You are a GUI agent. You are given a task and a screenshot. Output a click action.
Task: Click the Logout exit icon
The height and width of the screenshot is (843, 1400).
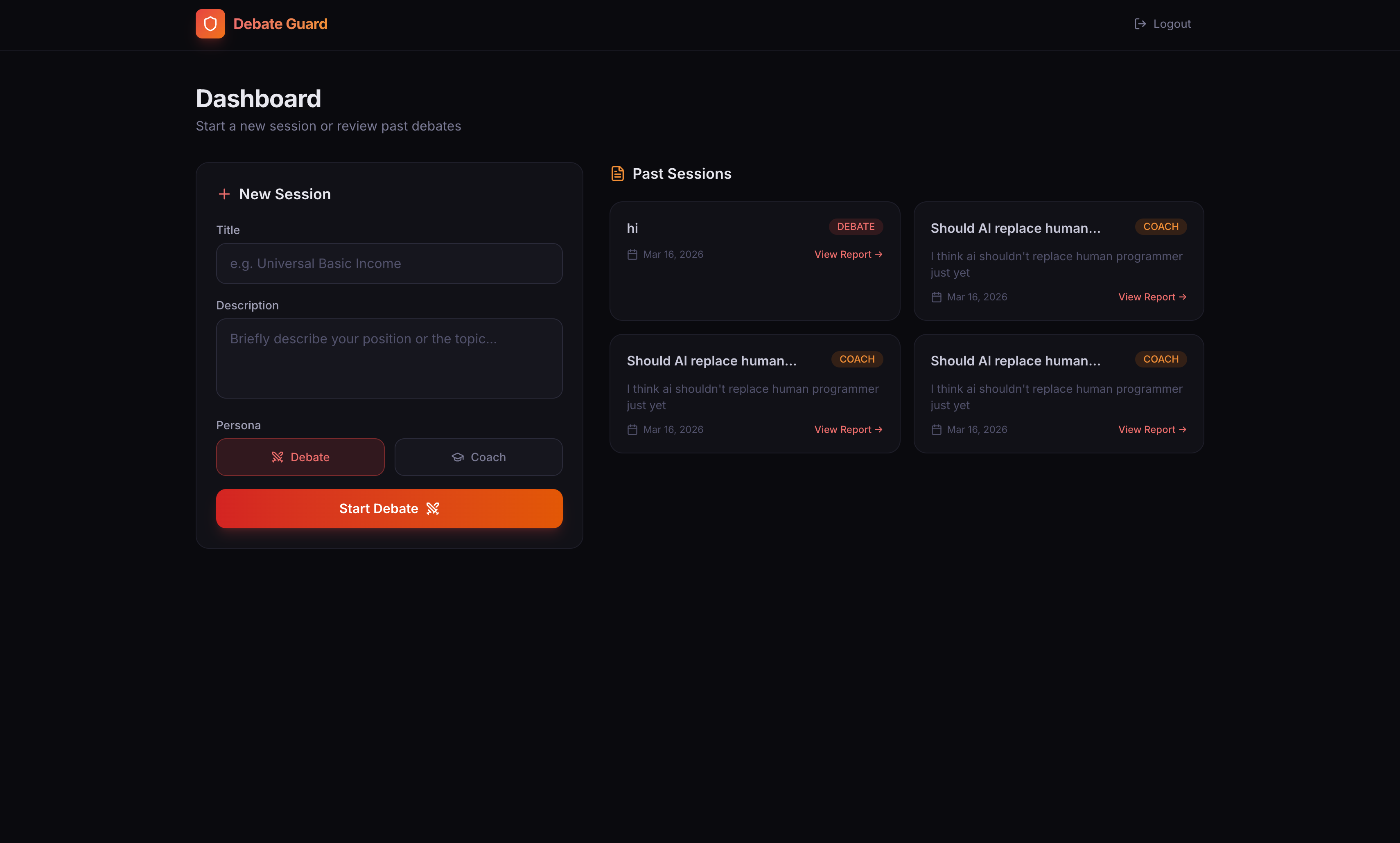tap(1140, 24)
